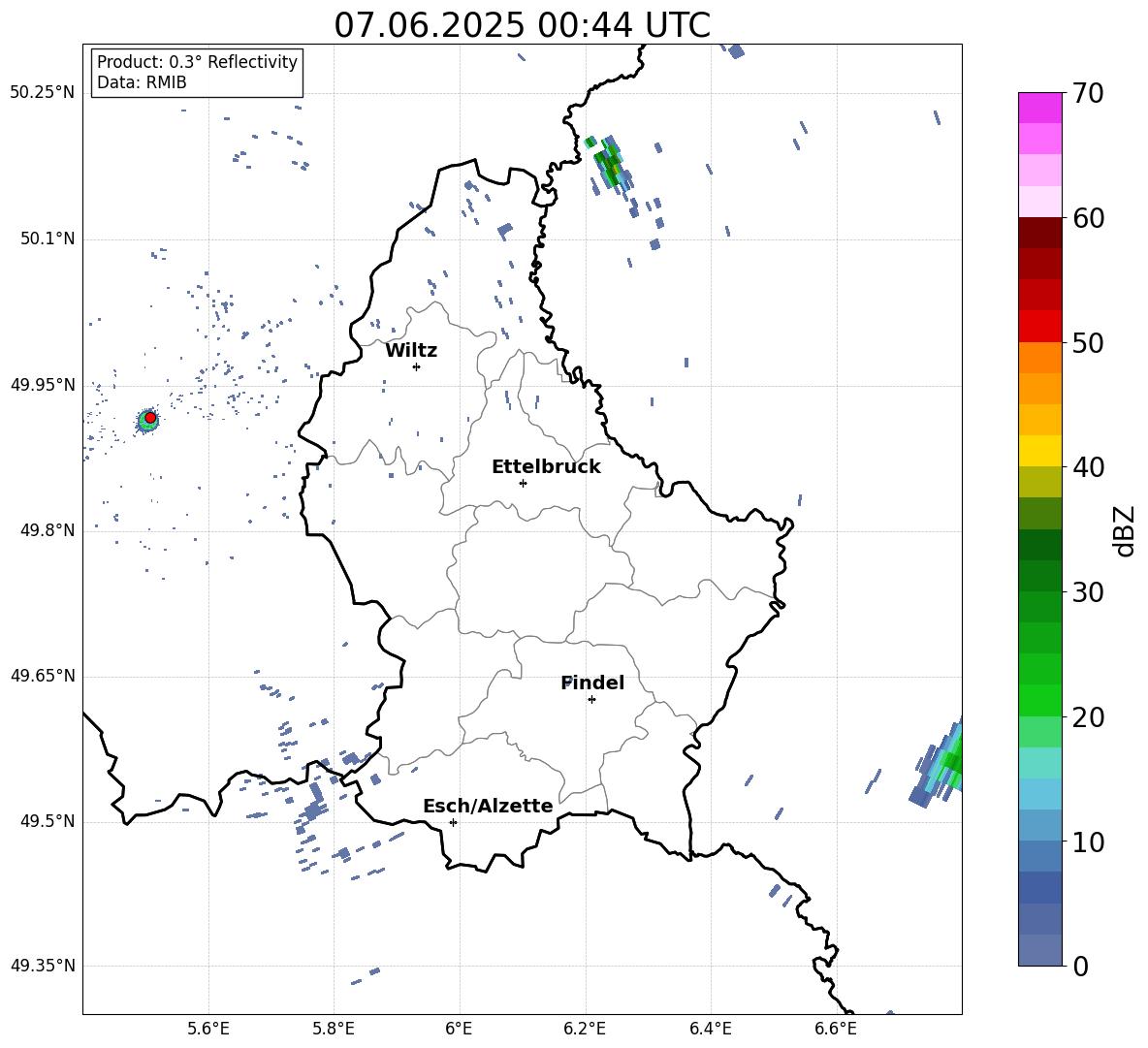Click the 50.1°N latitude tick label
This screenshot has height=1048, width=1148.
pyautogui.click(x=48, y=239)
